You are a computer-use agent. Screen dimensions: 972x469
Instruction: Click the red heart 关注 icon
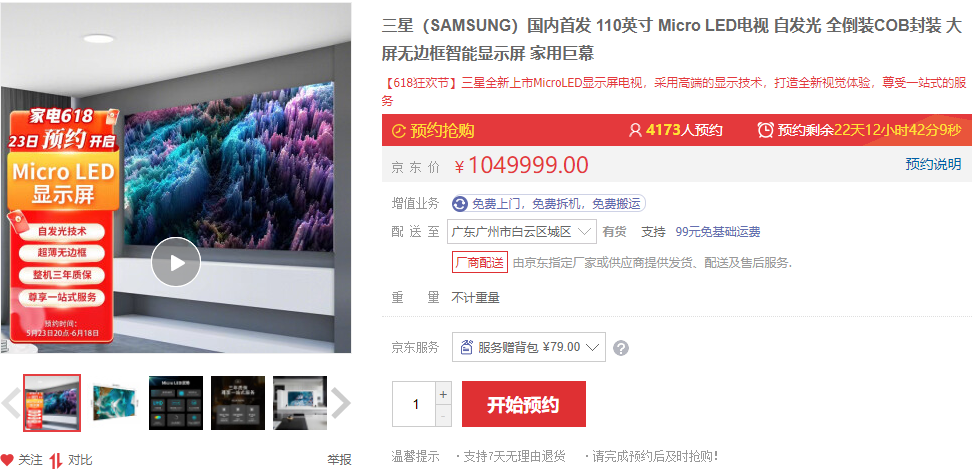7,460
